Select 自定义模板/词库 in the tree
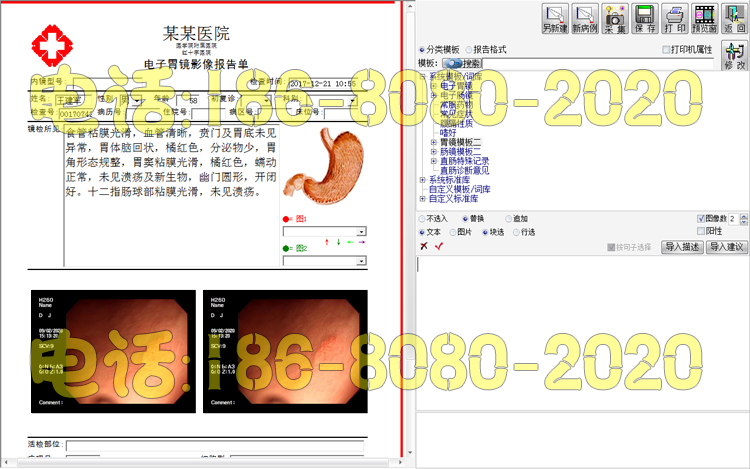This screenshot has height=469, width=750. [x=460, y=189]
